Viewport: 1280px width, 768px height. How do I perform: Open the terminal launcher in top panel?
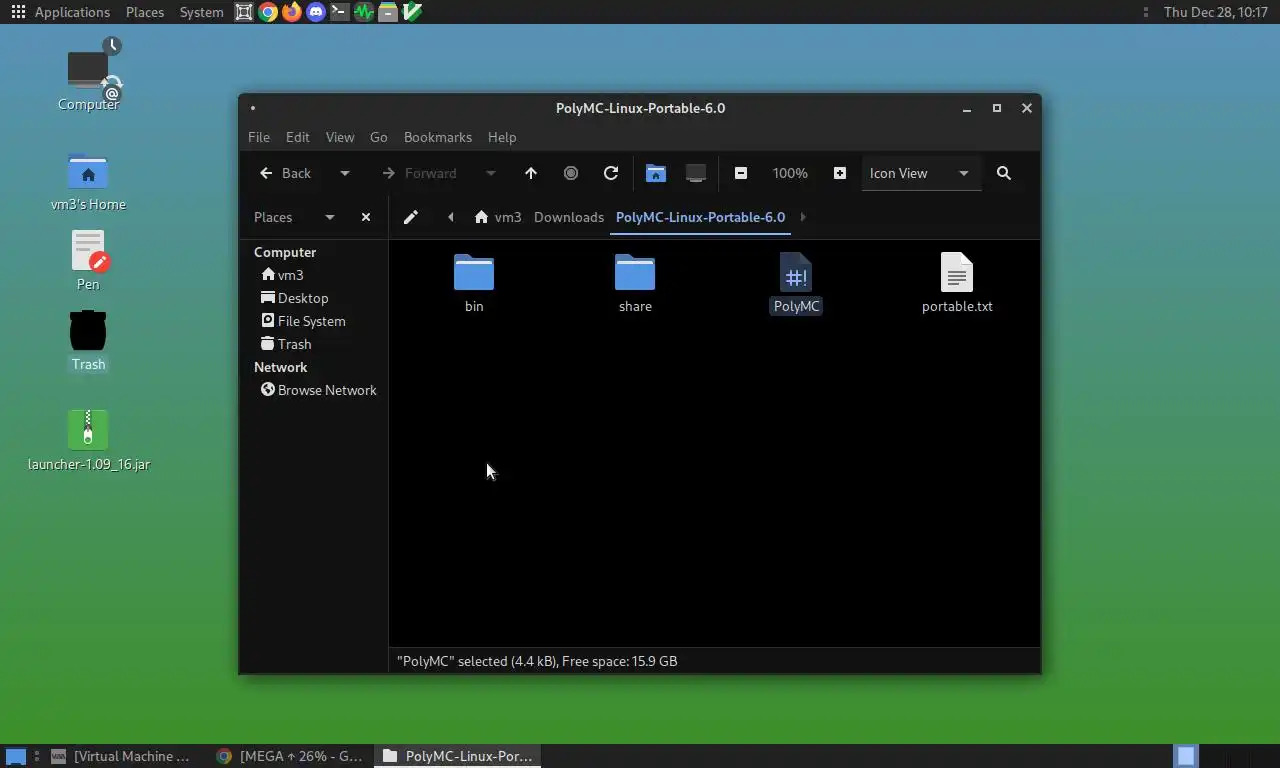click(x=340, y=12)
